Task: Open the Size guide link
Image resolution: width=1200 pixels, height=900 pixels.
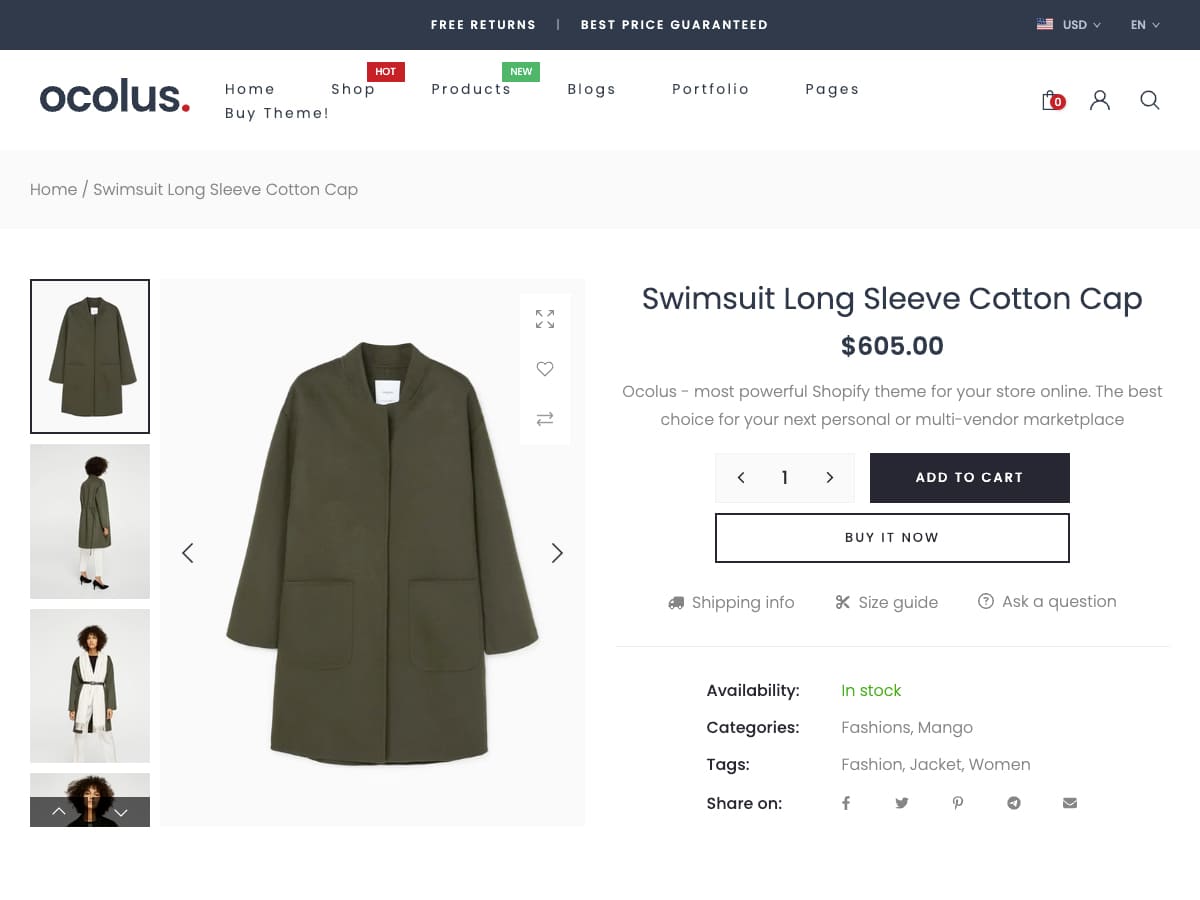Action: click(887, 602)
